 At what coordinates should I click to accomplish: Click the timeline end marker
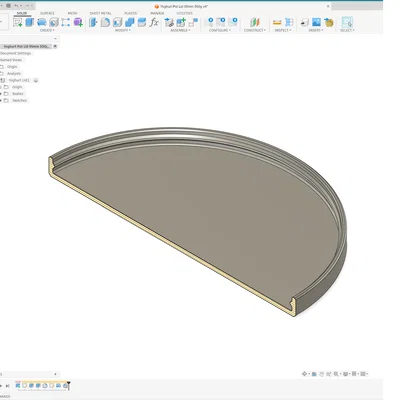(x=69, y=385)
